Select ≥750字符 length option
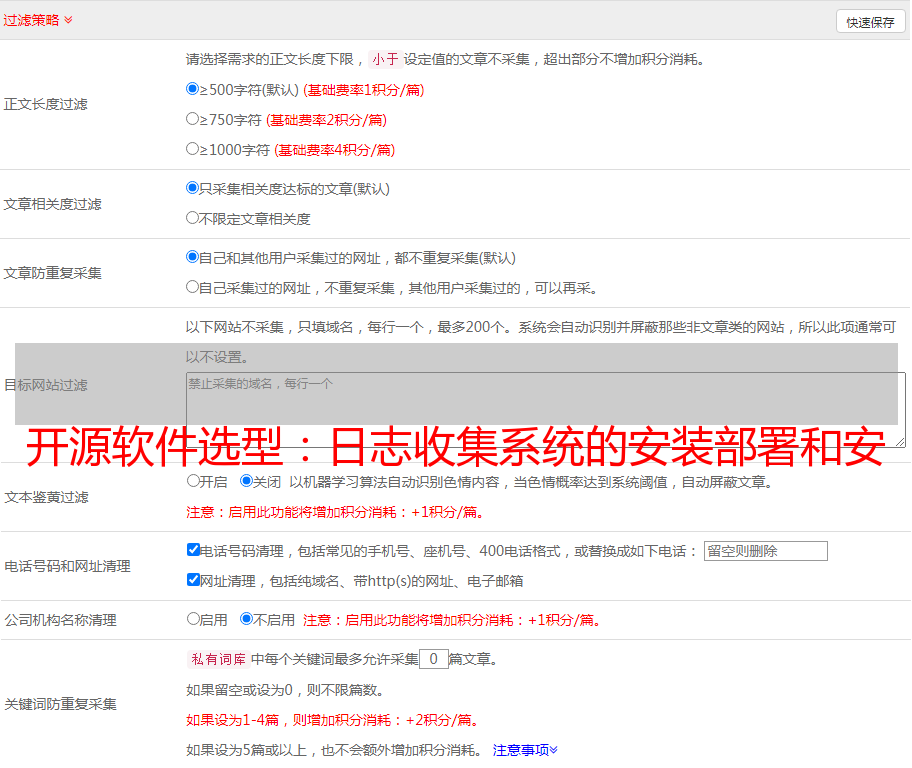912x768 pixels. [x=193, y=119]
